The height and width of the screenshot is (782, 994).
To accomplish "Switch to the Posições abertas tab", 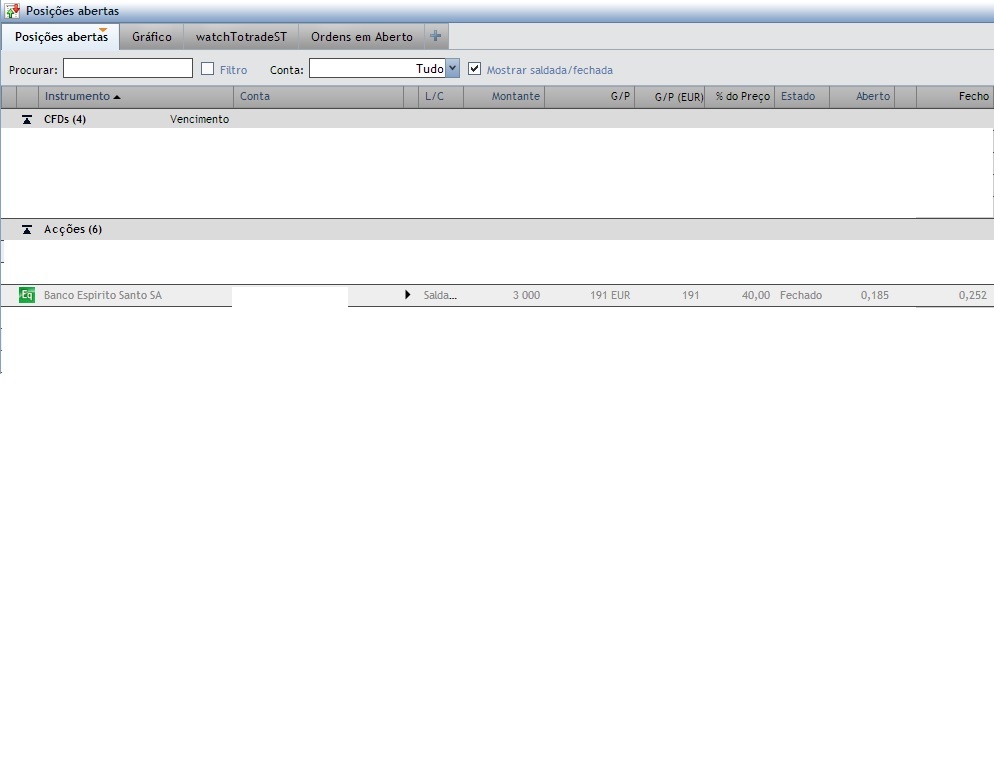I will (61, 37).
